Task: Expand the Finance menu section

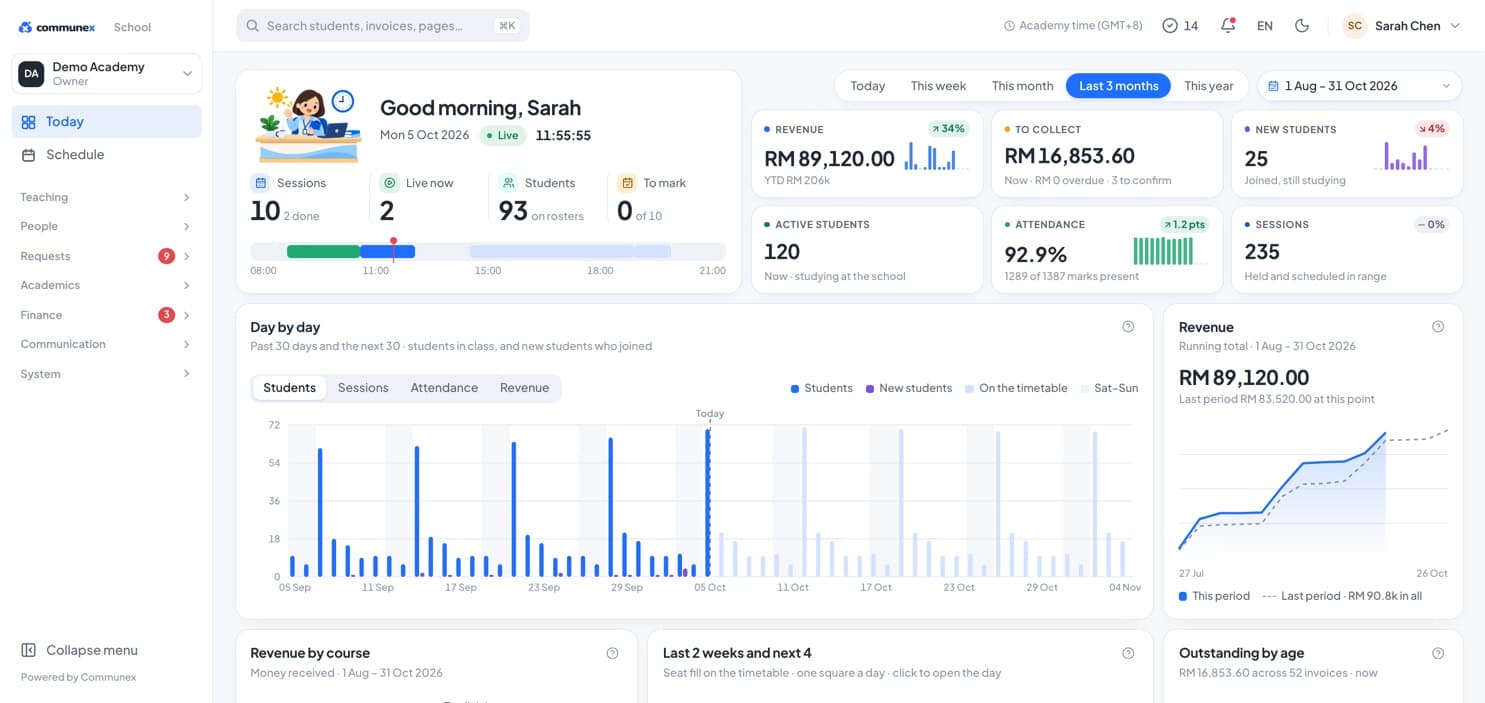Action: 106,315
